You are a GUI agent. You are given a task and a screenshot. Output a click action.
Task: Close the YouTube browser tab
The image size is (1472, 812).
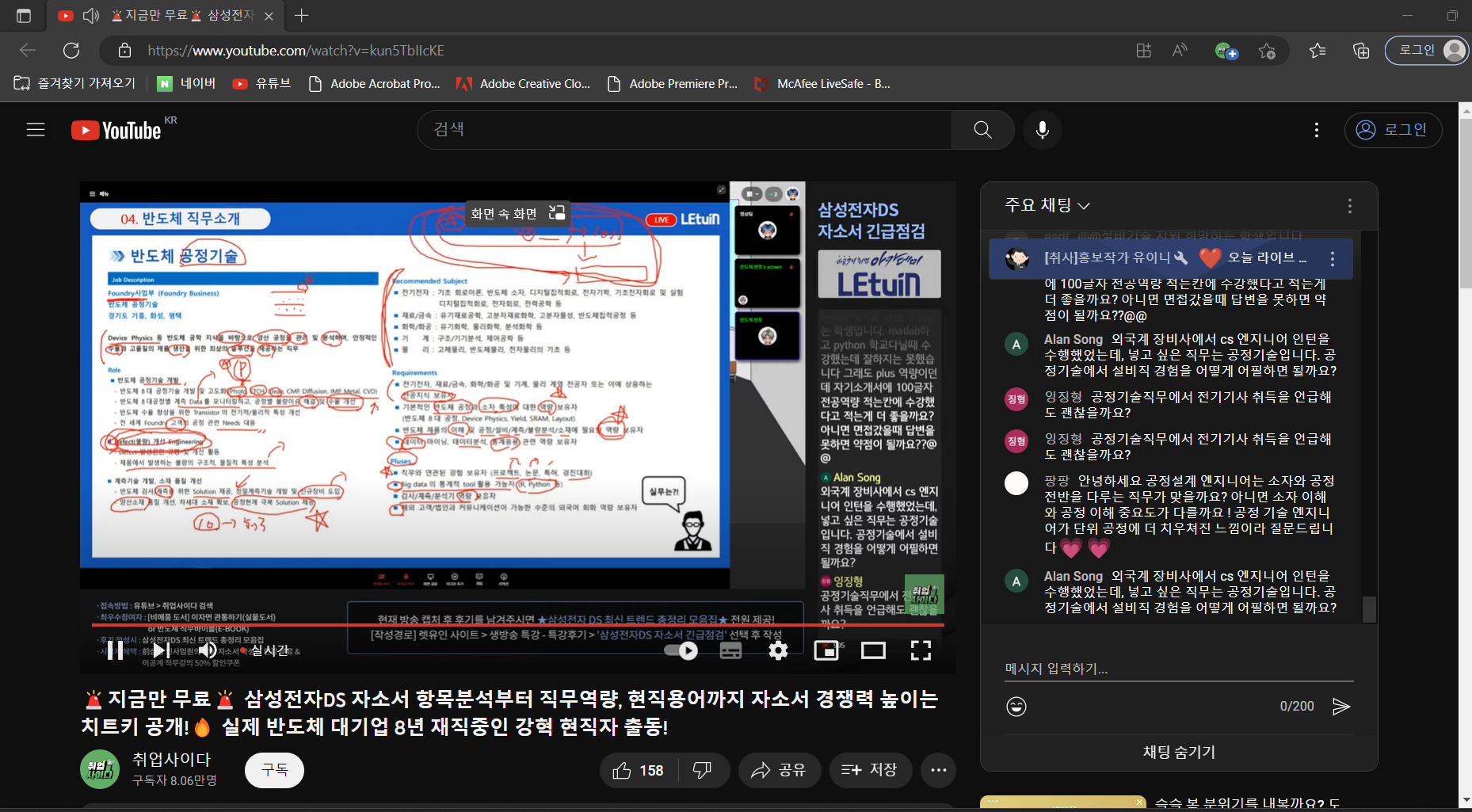pos(269,16)
